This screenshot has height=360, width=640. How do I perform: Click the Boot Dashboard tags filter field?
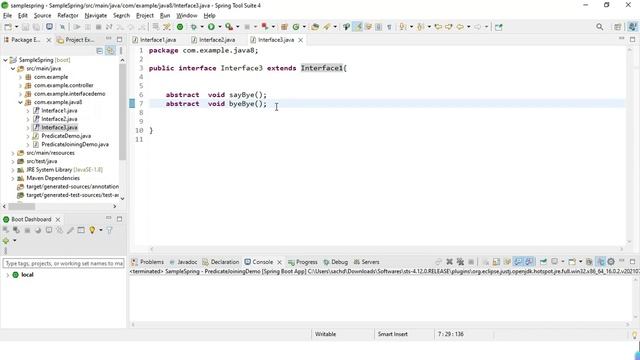[63, 263]
